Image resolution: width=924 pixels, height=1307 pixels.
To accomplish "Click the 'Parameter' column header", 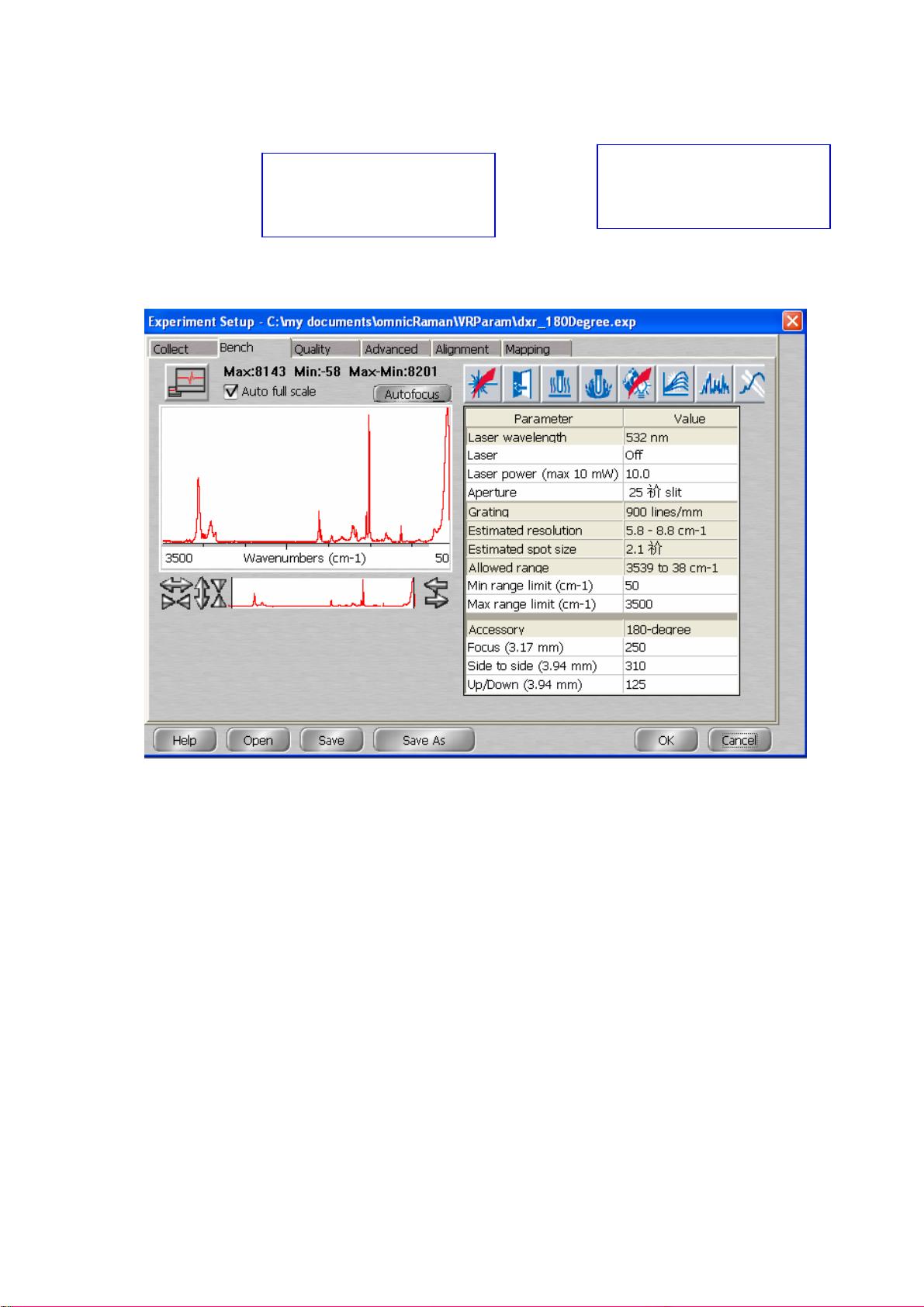I will coord(544,418).
